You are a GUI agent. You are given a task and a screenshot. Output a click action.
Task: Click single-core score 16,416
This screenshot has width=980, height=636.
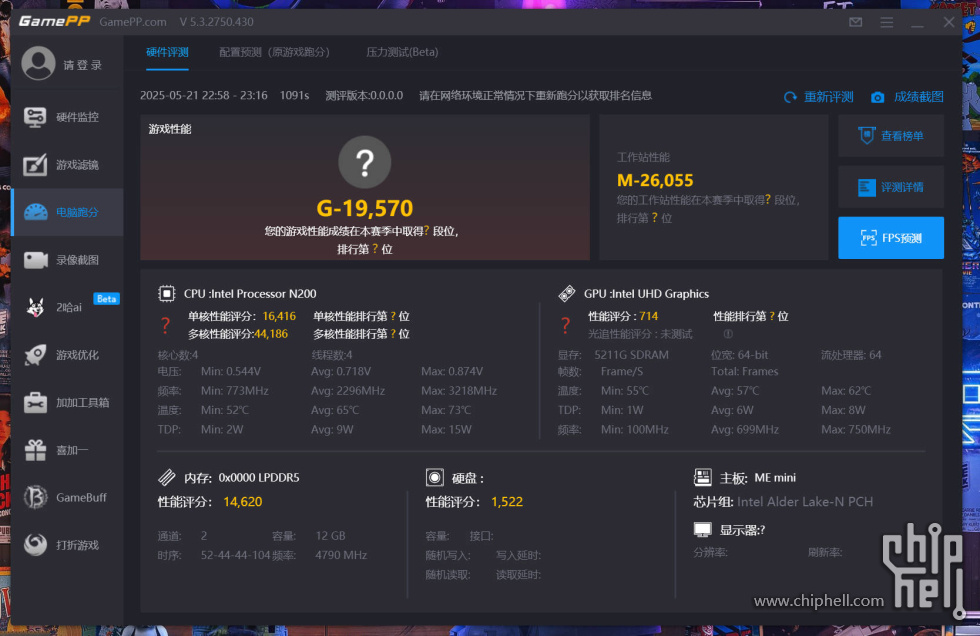[x=279, y=317]
